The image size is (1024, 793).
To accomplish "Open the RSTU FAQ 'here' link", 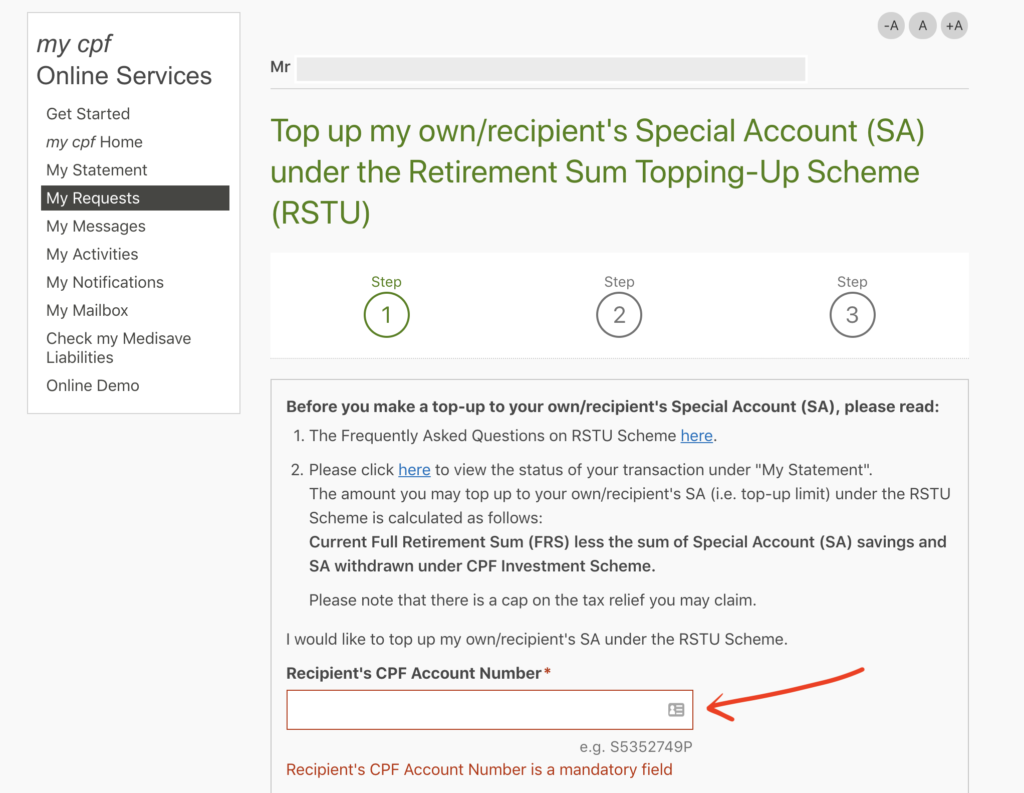I will click(696, 436).
